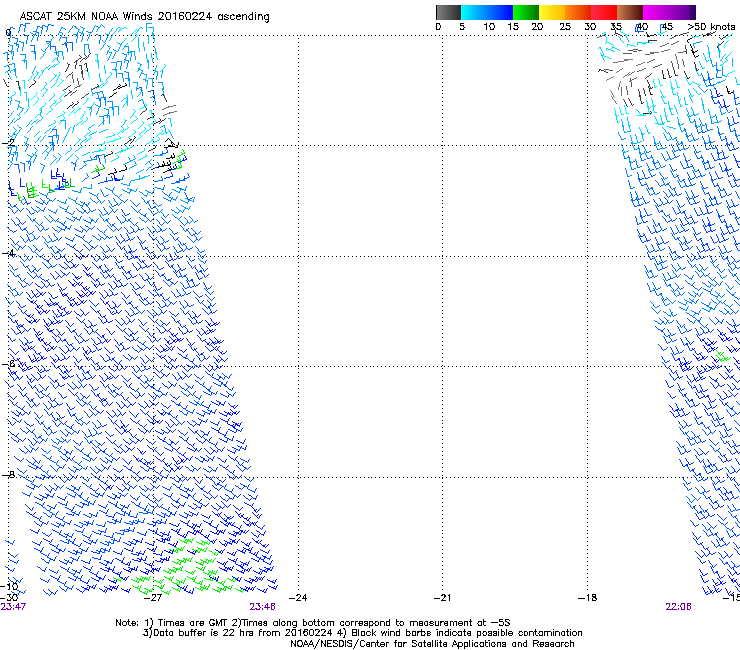This screenshot has height=650, width=740.
Task: Click the -2 latitude axis label
Action: (8, 143)
